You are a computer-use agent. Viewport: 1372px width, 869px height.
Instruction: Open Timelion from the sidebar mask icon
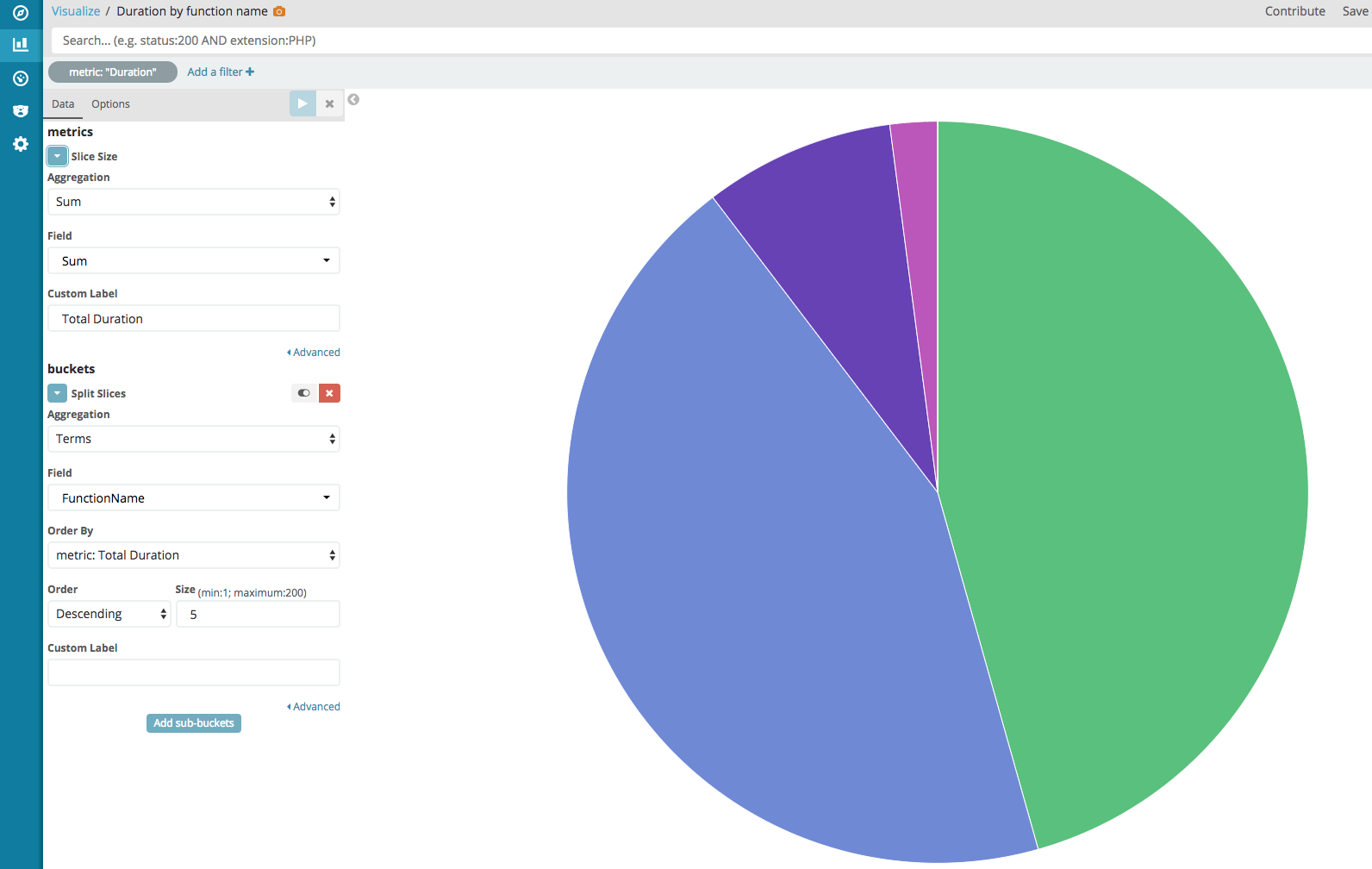tap(21, 111)
